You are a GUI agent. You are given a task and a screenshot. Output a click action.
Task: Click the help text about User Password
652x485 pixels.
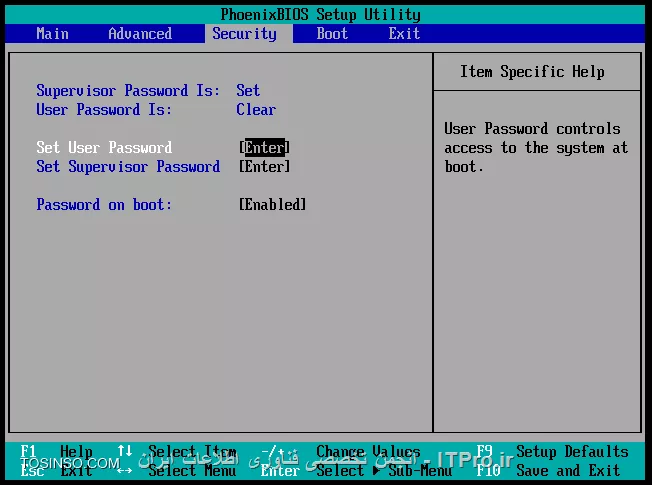(x=536, y=148)
